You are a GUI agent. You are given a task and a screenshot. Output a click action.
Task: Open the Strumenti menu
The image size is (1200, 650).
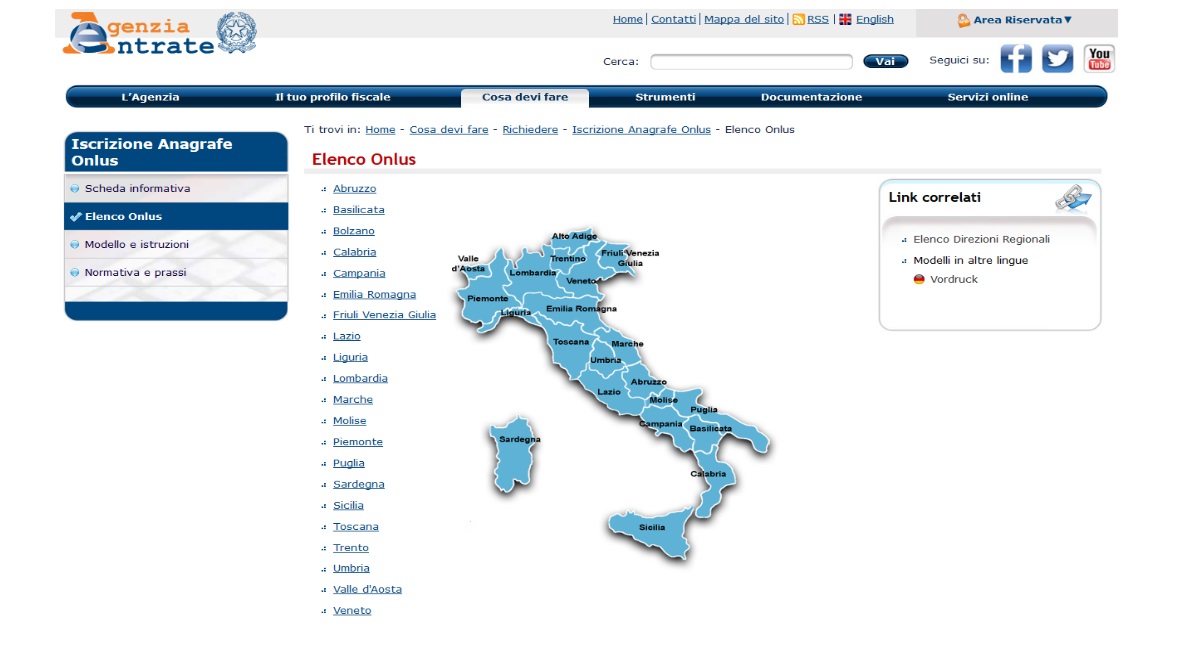pyautogui.click(x=665, y=97)
